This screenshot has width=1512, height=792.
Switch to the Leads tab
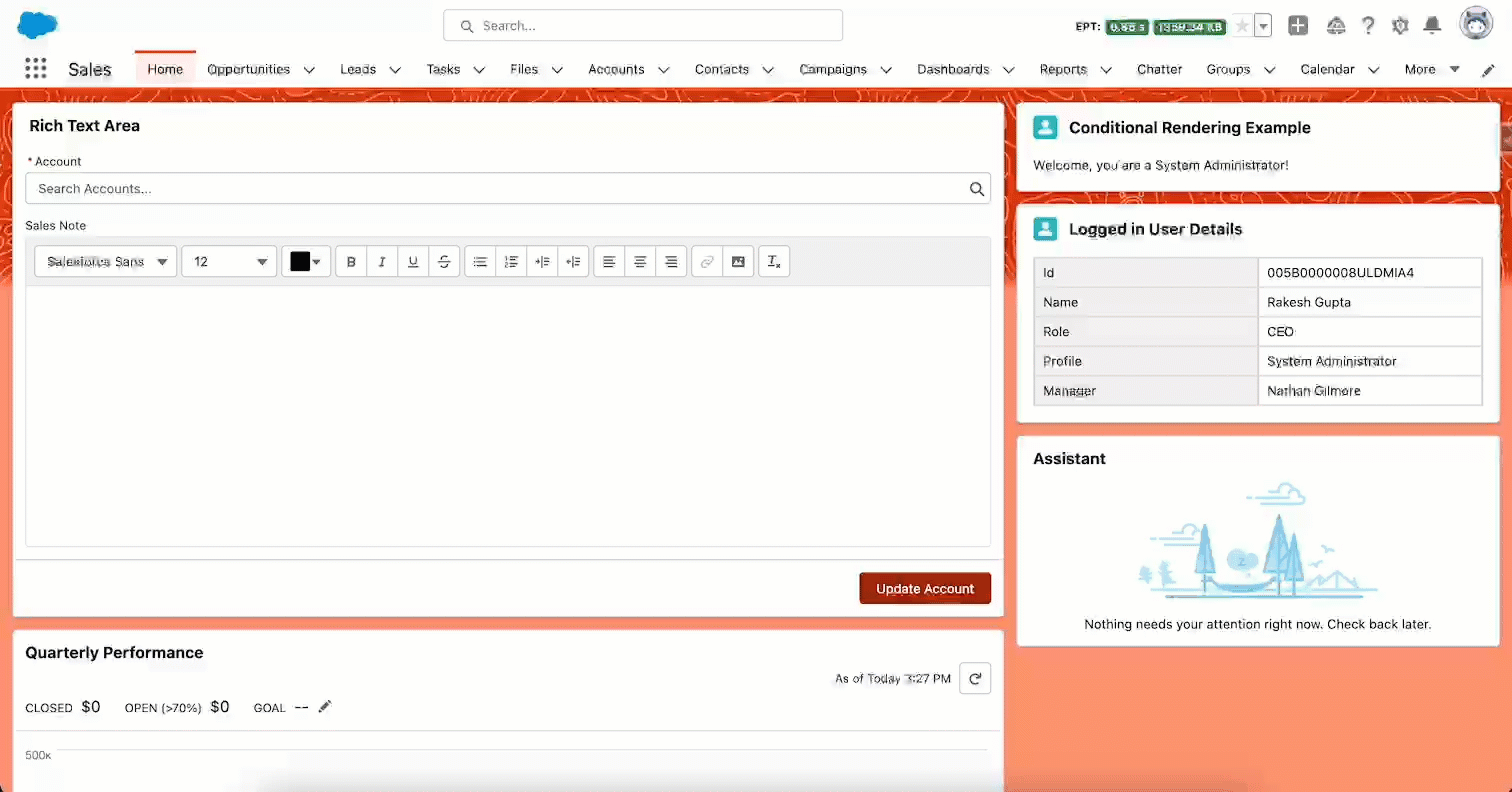357,69
